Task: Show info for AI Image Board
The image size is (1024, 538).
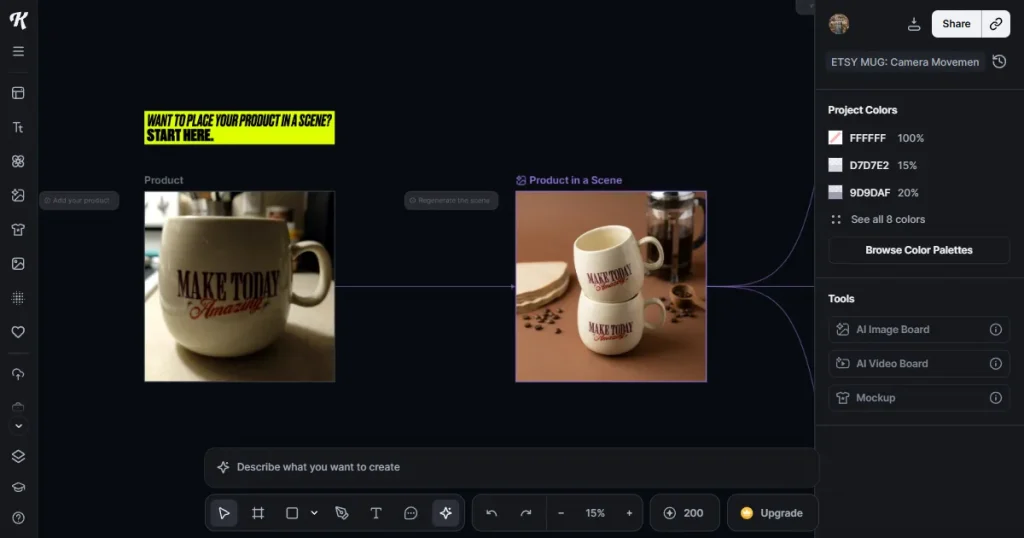Action: point(995,330)
